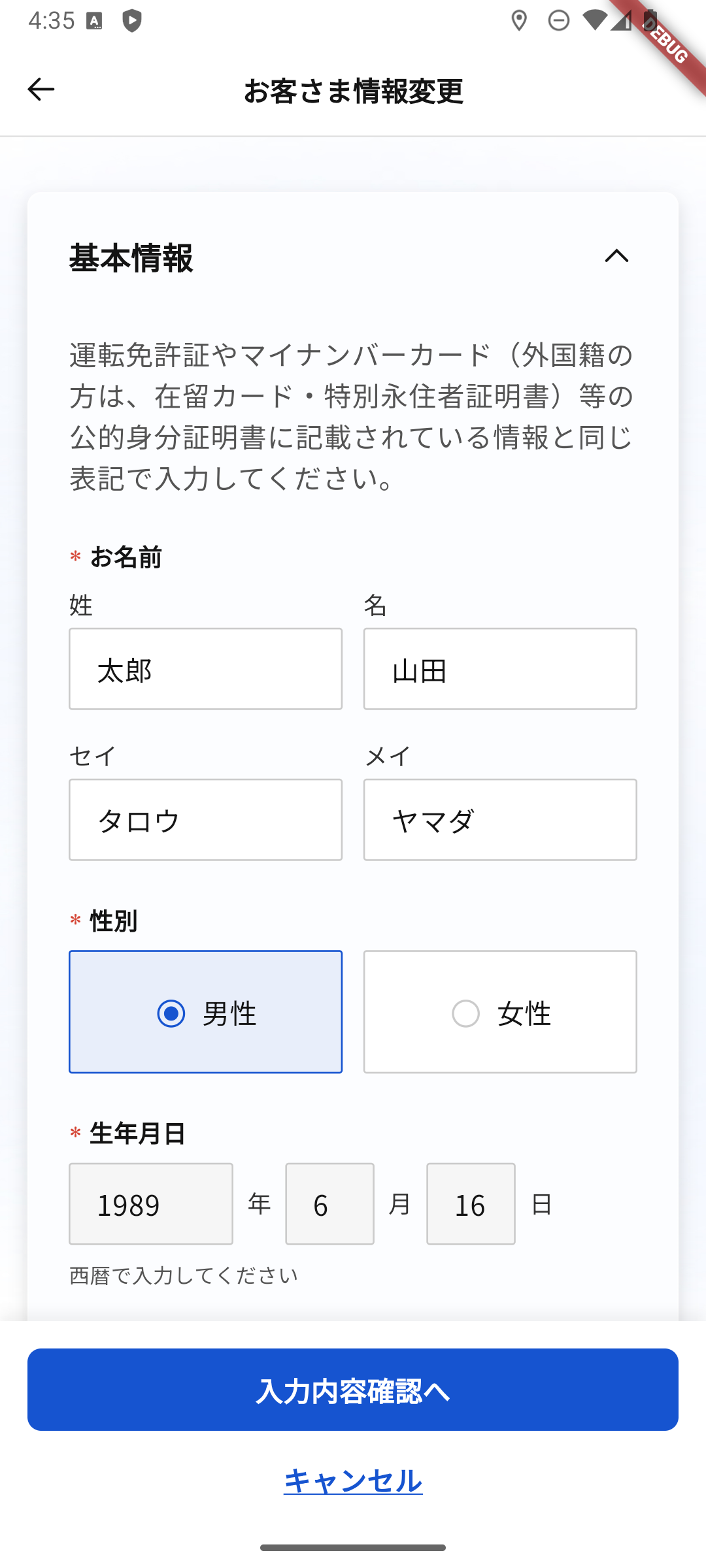The width and height of the screenshot is (706, 1568).
Task: Tap the 基本情報 section header
Action: [x=131, y=257]
